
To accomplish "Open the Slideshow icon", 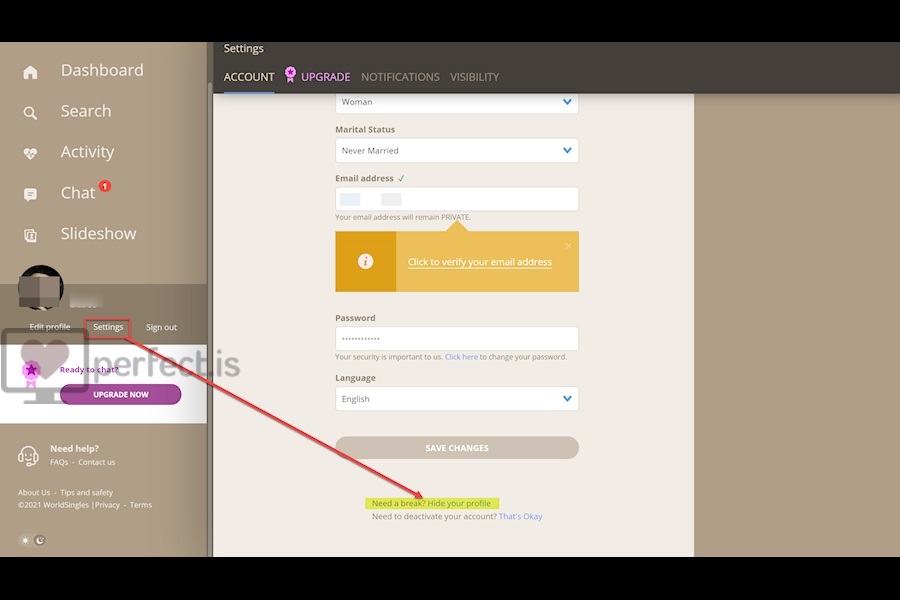I will point(30,235).
